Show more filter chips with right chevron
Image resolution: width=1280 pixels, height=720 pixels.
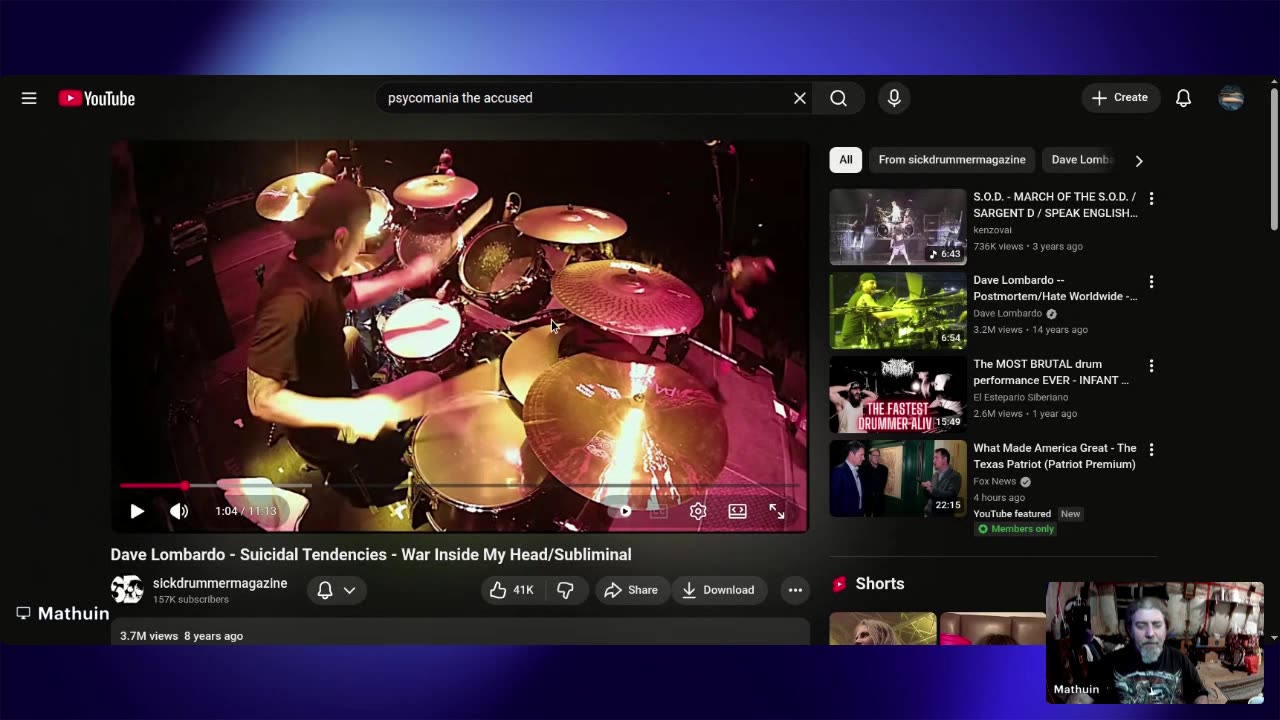coord(1139,160)
